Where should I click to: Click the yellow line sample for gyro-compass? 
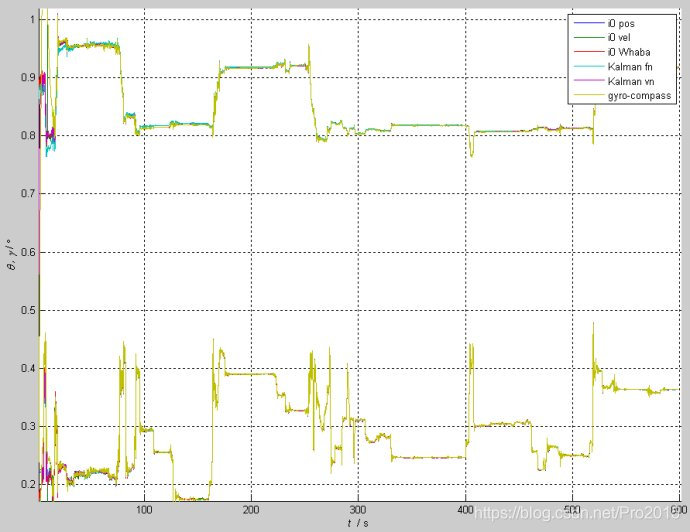(589, 95)
